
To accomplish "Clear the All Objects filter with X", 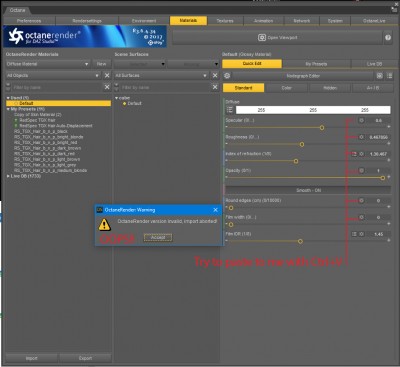I will pyautogui.click(x=107, y=75).
